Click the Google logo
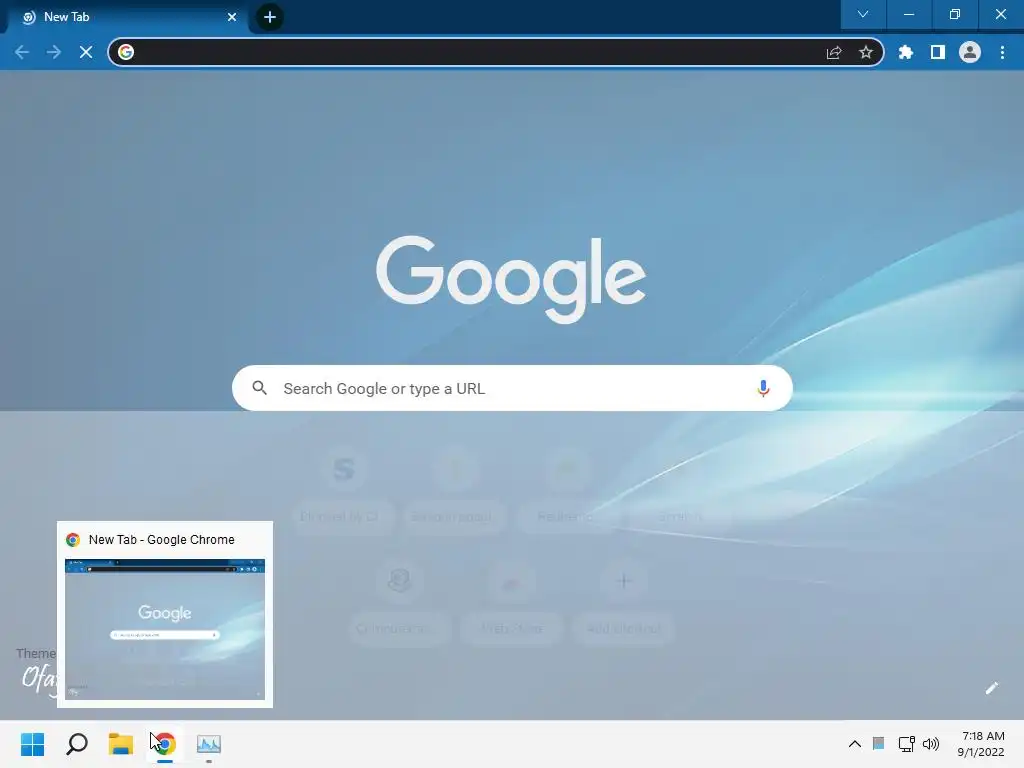Screen dimensions: 1024x768 [511, 279]
